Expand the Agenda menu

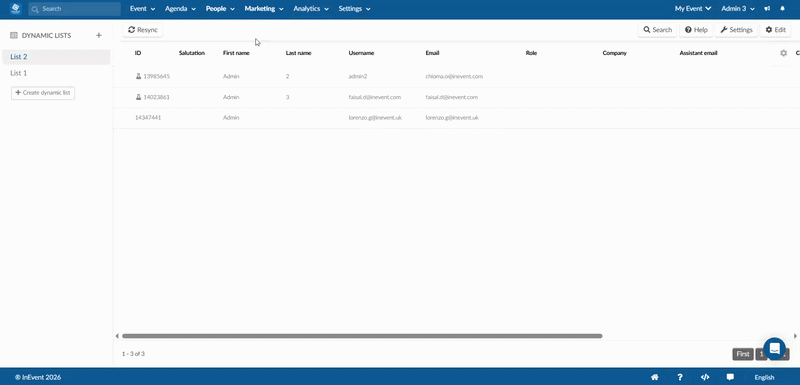tap(180, 9)
